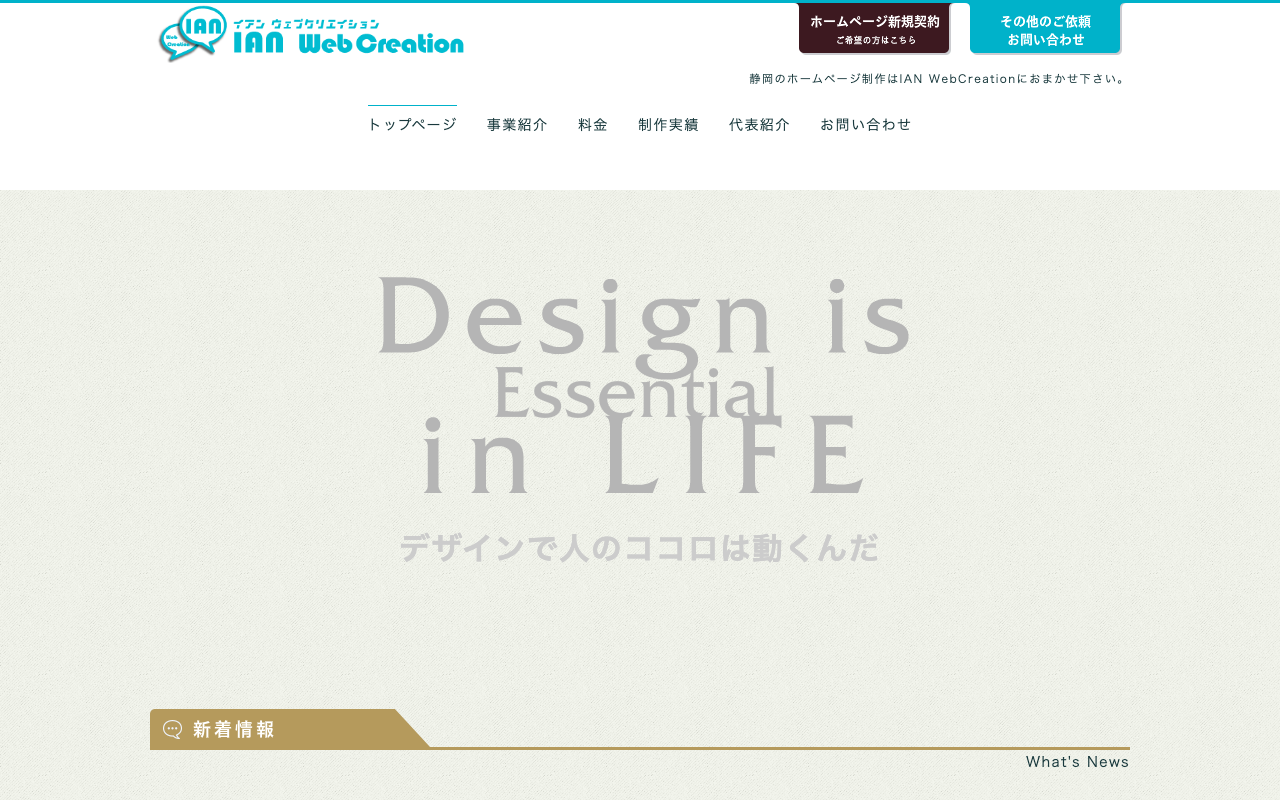This screenshot has height=800, width=1280.
Task: Open the 代表紹介 menu item
Action: point(759,125)
